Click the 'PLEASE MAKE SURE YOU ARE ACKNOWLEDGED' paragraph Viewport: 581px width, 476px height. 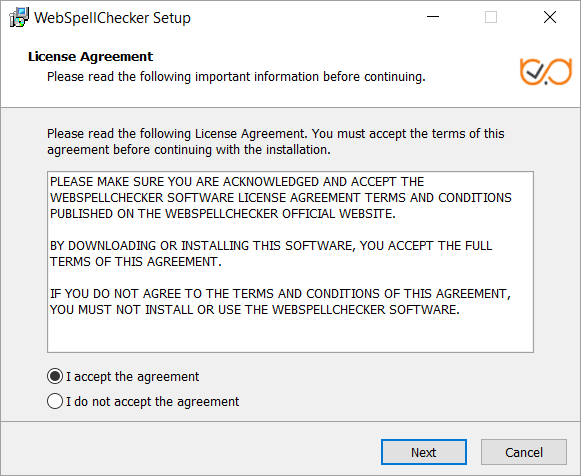coord(281,198)
